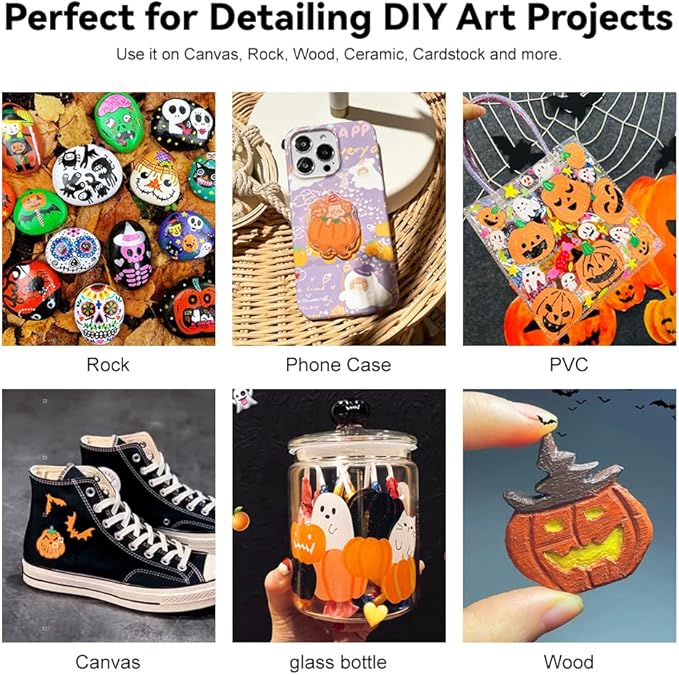The width and height of the screenshot is (679, 675).
Task: Click the phone's camera lens cluster
Action: click(313, 154)
